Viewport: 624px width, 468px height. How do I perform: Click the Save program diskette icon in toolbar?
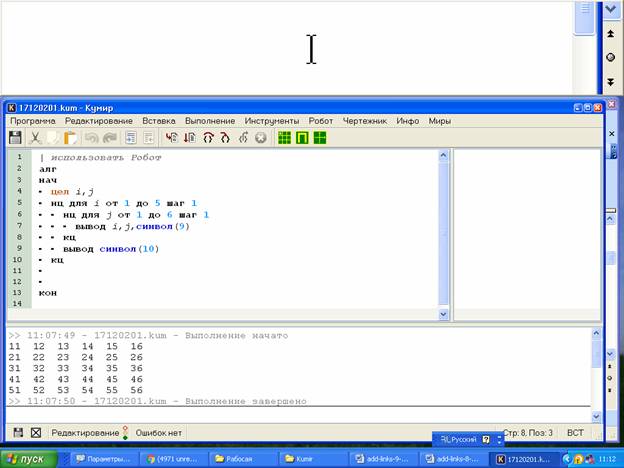pyautogui.click(x=15, y=138)
